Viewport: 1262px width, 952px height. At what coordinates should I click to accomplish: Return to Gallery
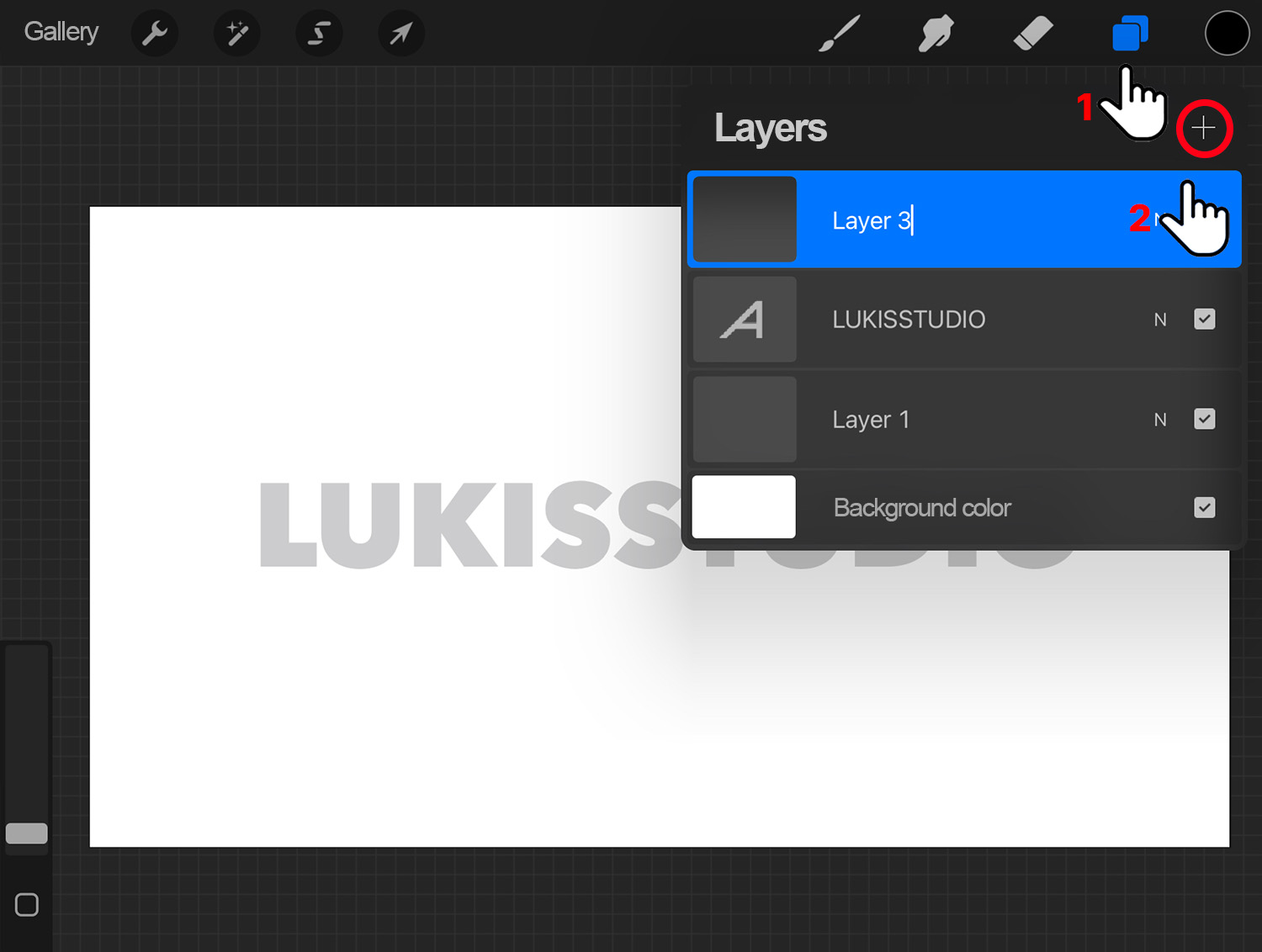point(61,32)
